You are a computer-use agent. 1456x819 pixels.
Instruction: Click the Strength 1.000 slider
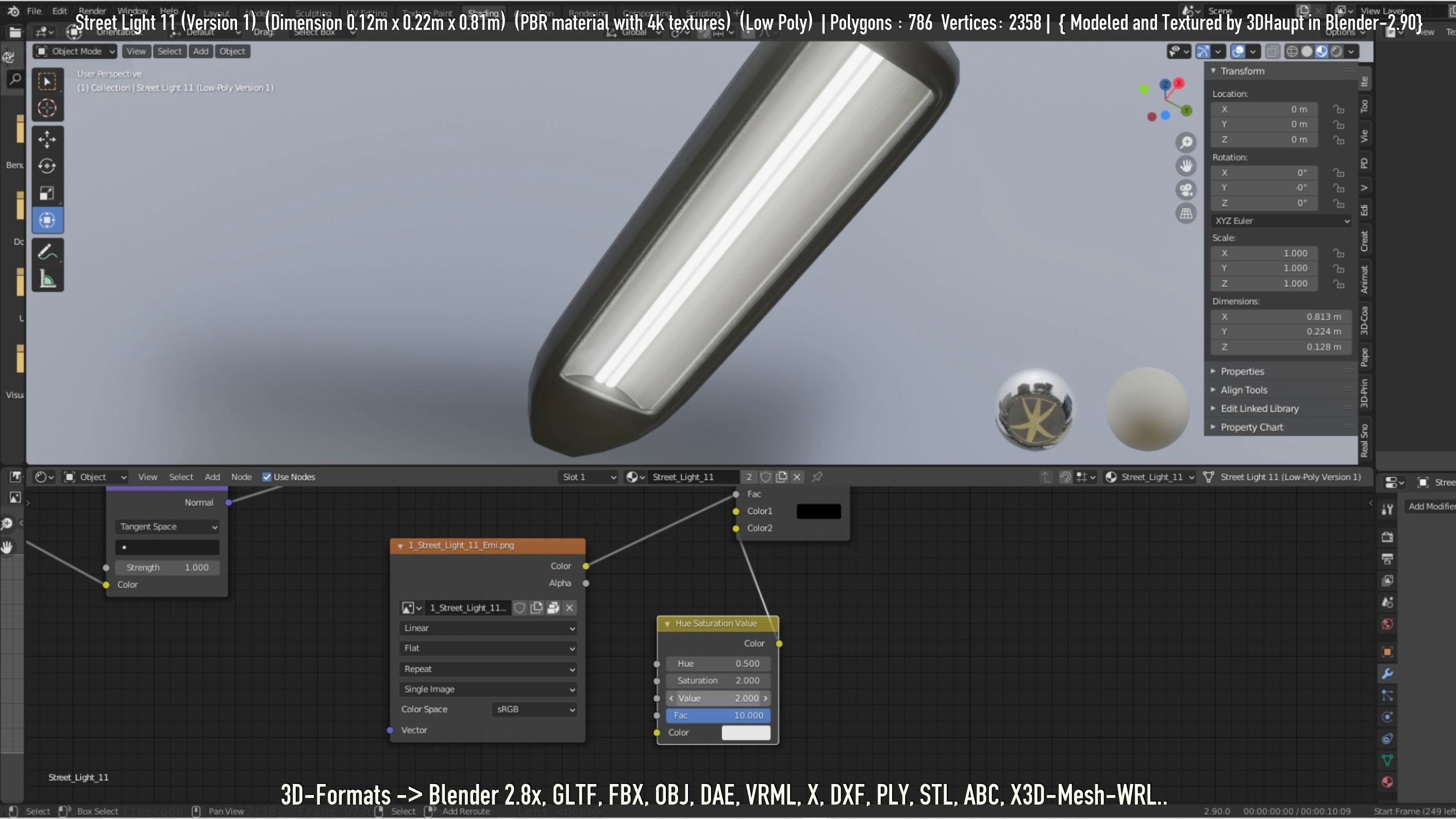168,568
